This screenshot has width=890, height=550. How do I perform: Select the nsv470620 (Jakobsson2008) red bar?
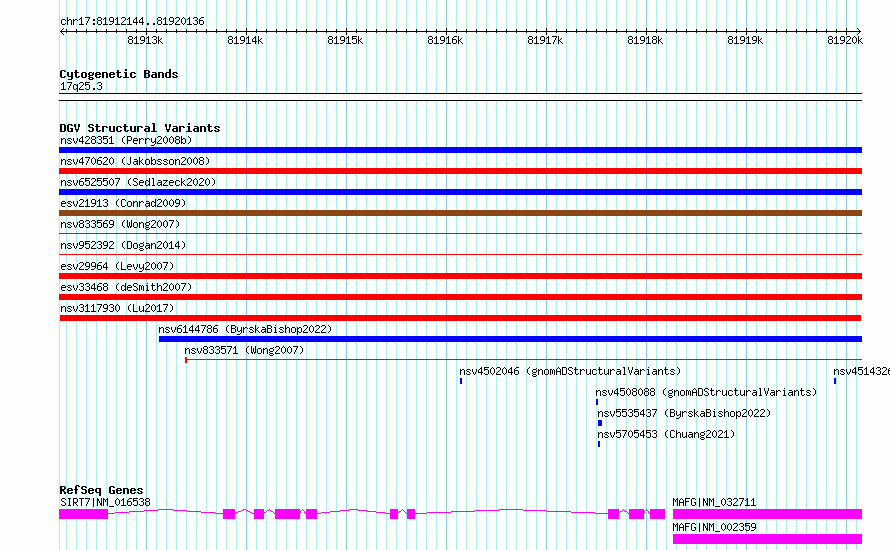point(460,171)
